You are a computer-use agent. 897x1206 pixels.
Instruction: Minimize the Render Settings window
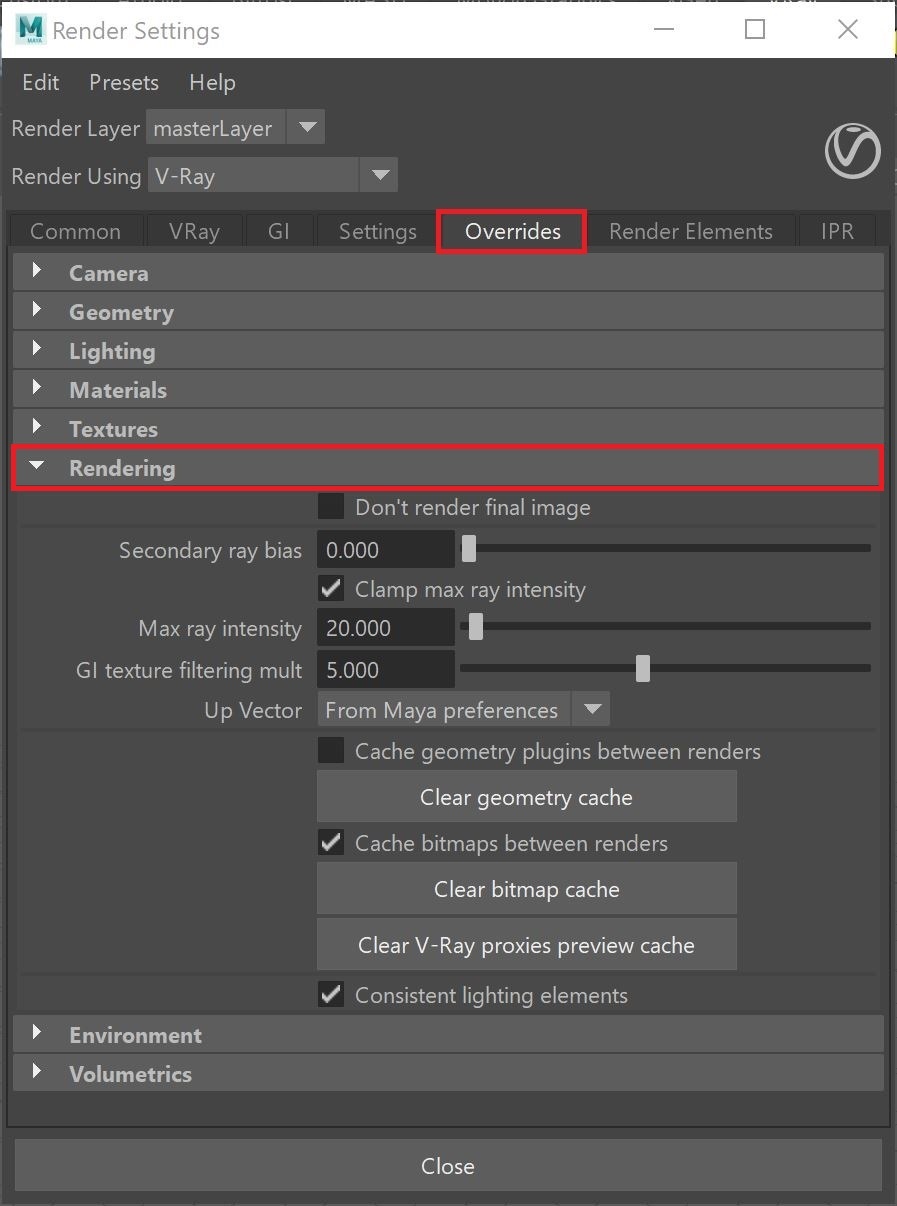tap(662, 29)
